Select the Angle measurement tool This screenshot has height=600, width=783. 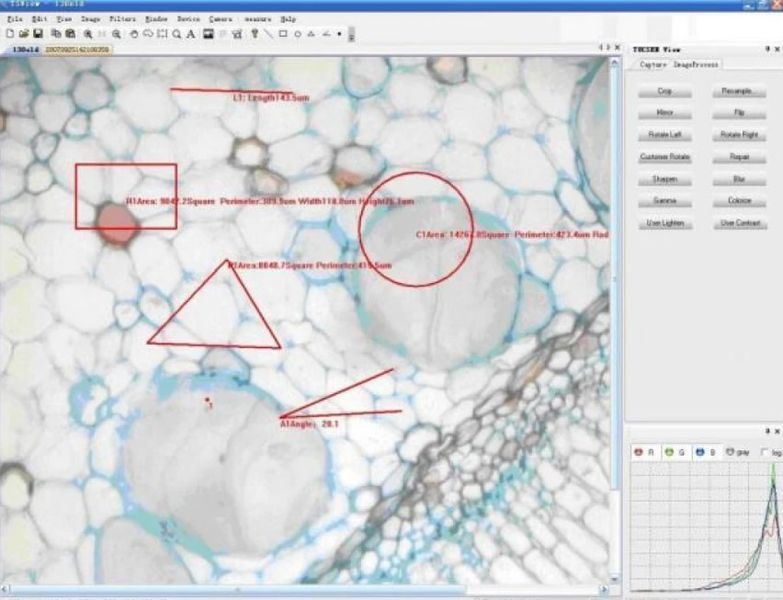[x=326, y=34]
